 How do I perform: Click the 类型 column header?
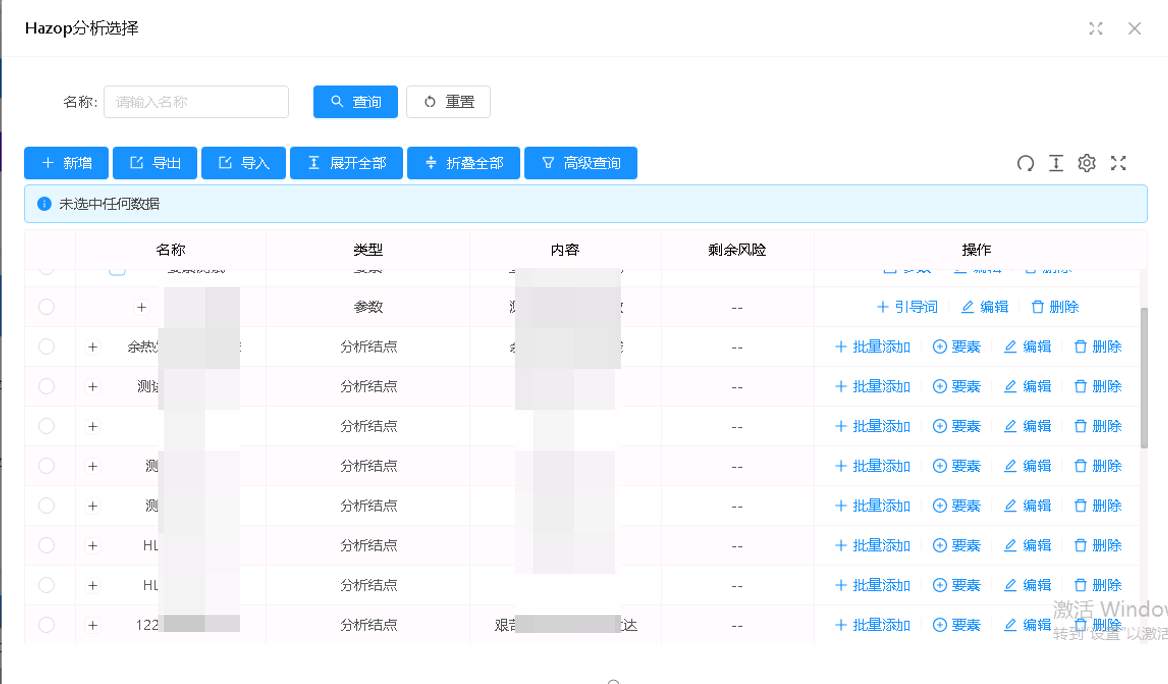click(368, 250)
